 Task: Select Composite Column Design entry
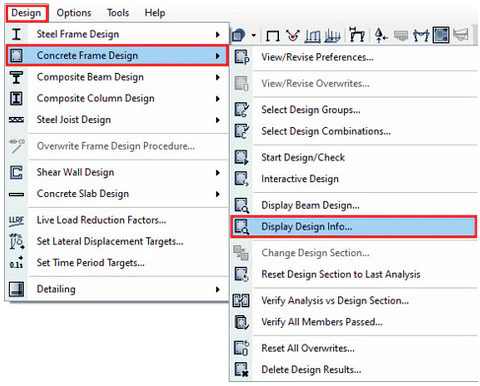[x=117, y=98]
